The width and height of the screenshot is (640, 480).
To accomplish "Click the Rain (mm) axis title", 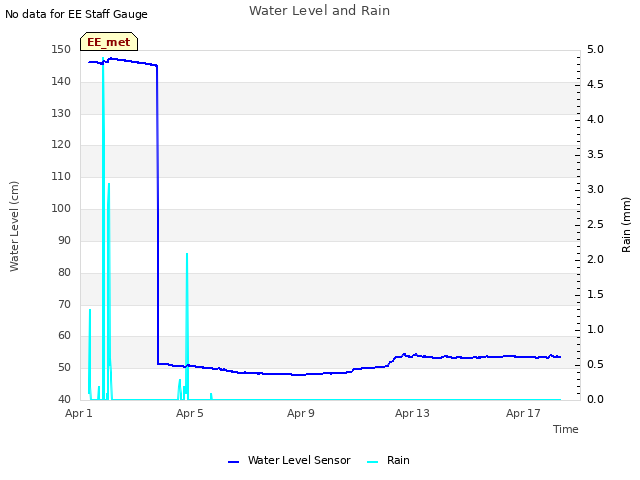I will click(626, 225).
